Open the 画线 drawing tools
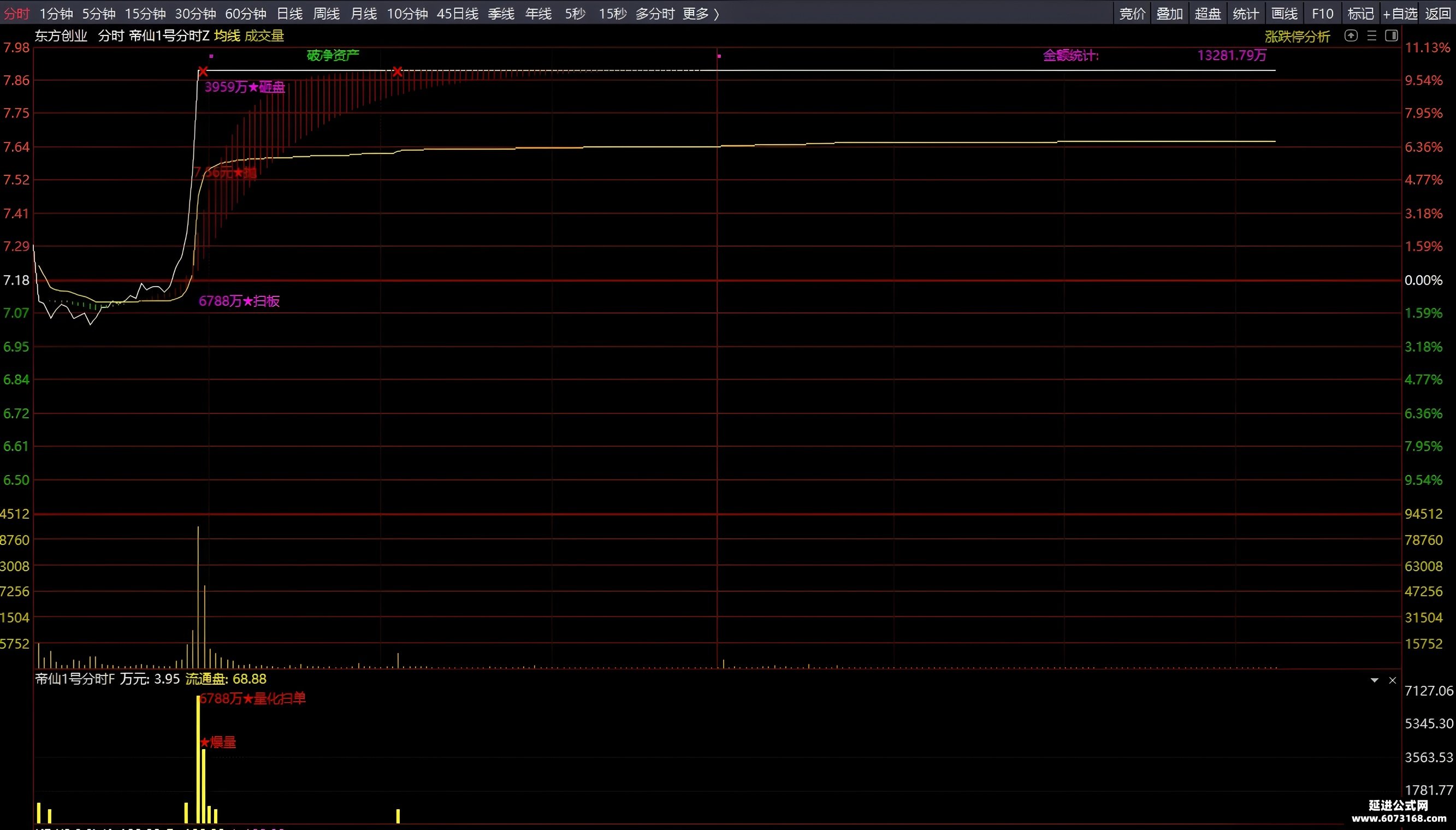This screenshot has width=1456, height=830. click(1285, 13)
